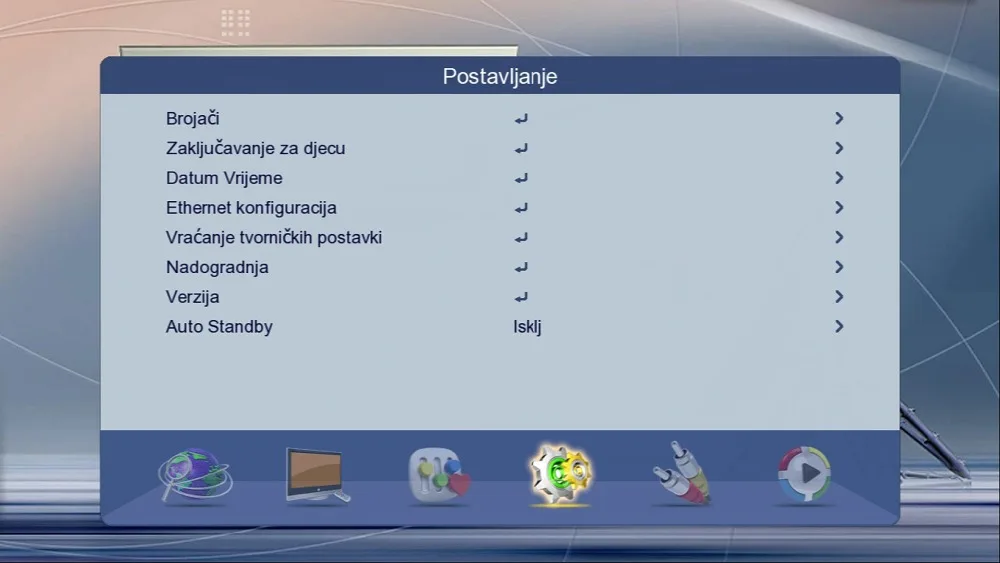Viewport: 1000px width, 563px height.
Task: Expand chevron on Ethernet konfiguracija row
Action: pyautogui.click(x=839, y=207)
